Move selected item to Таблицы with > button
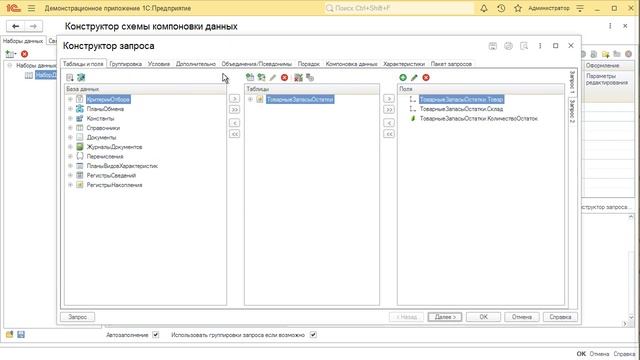The image size is (640, 360). tap(234, 99)
